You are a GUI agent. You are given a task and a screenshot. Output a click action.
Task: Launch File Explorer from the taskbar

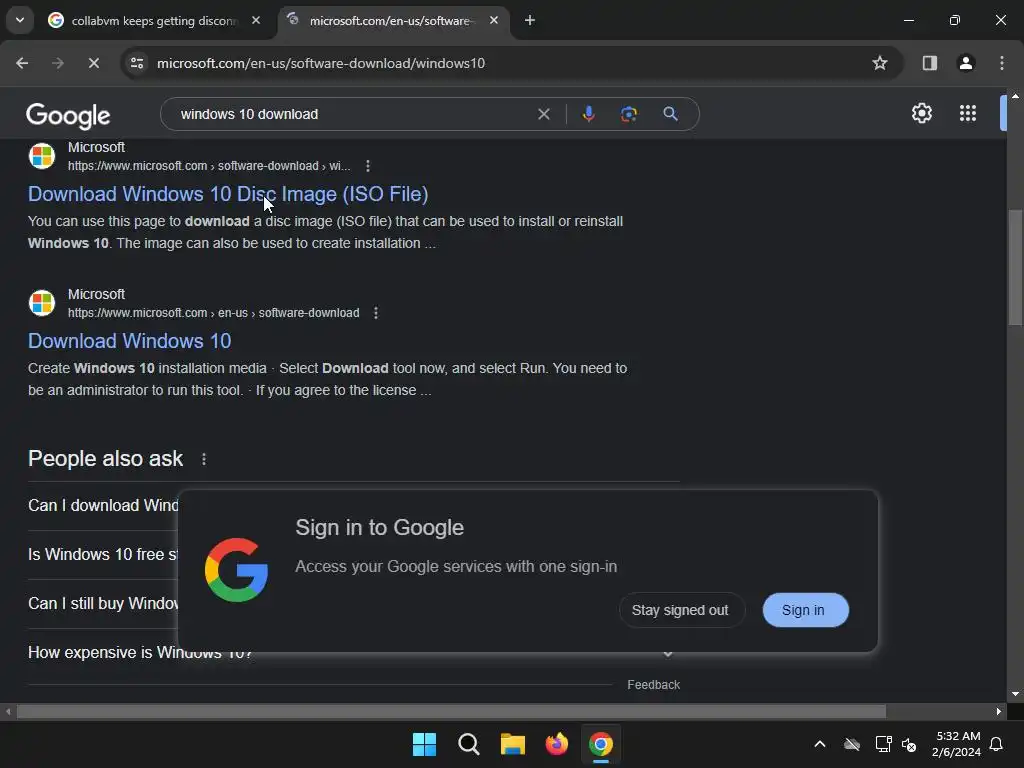[x=513, y=744]
